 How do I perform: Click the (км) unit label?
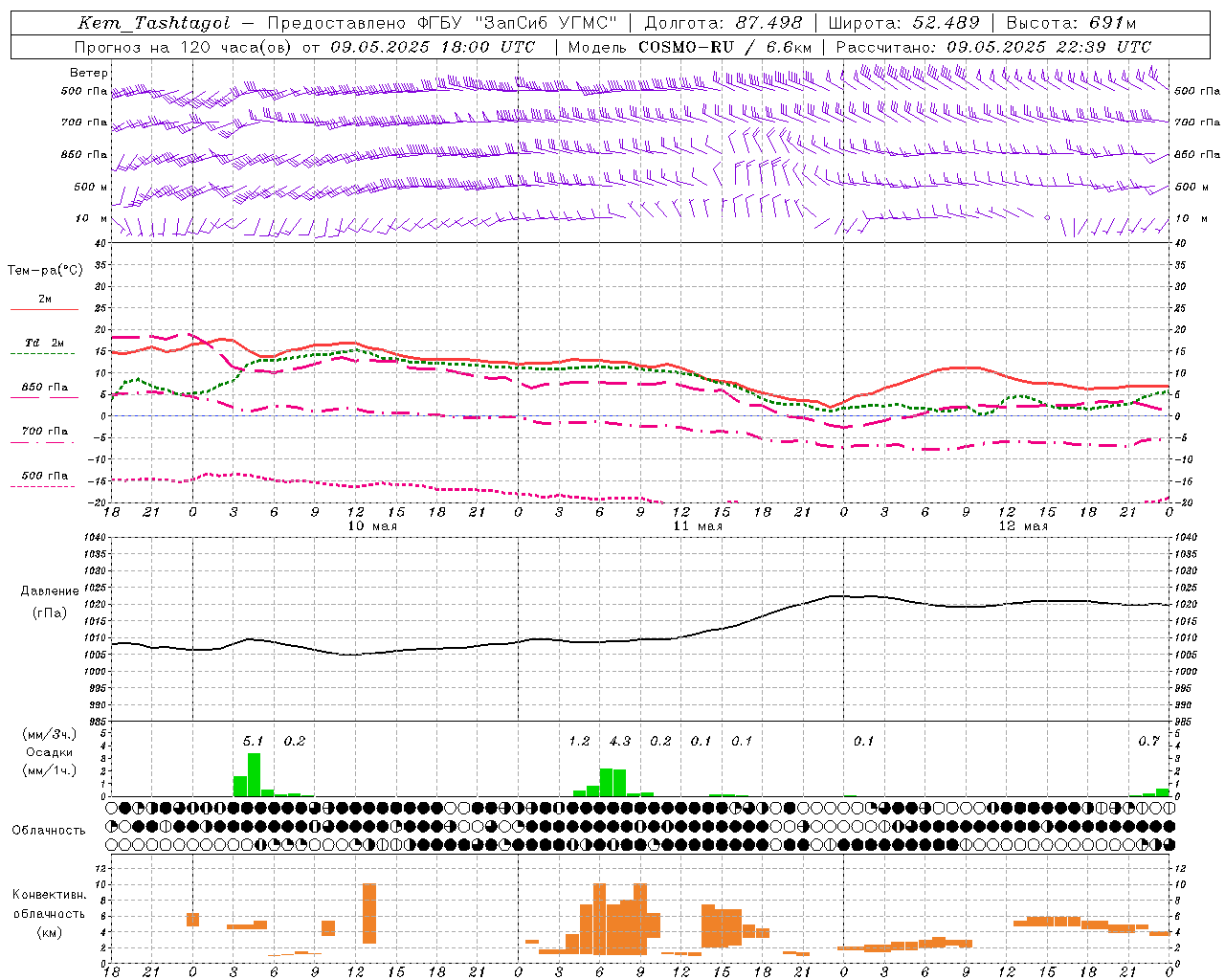click(x=50, y=932)
